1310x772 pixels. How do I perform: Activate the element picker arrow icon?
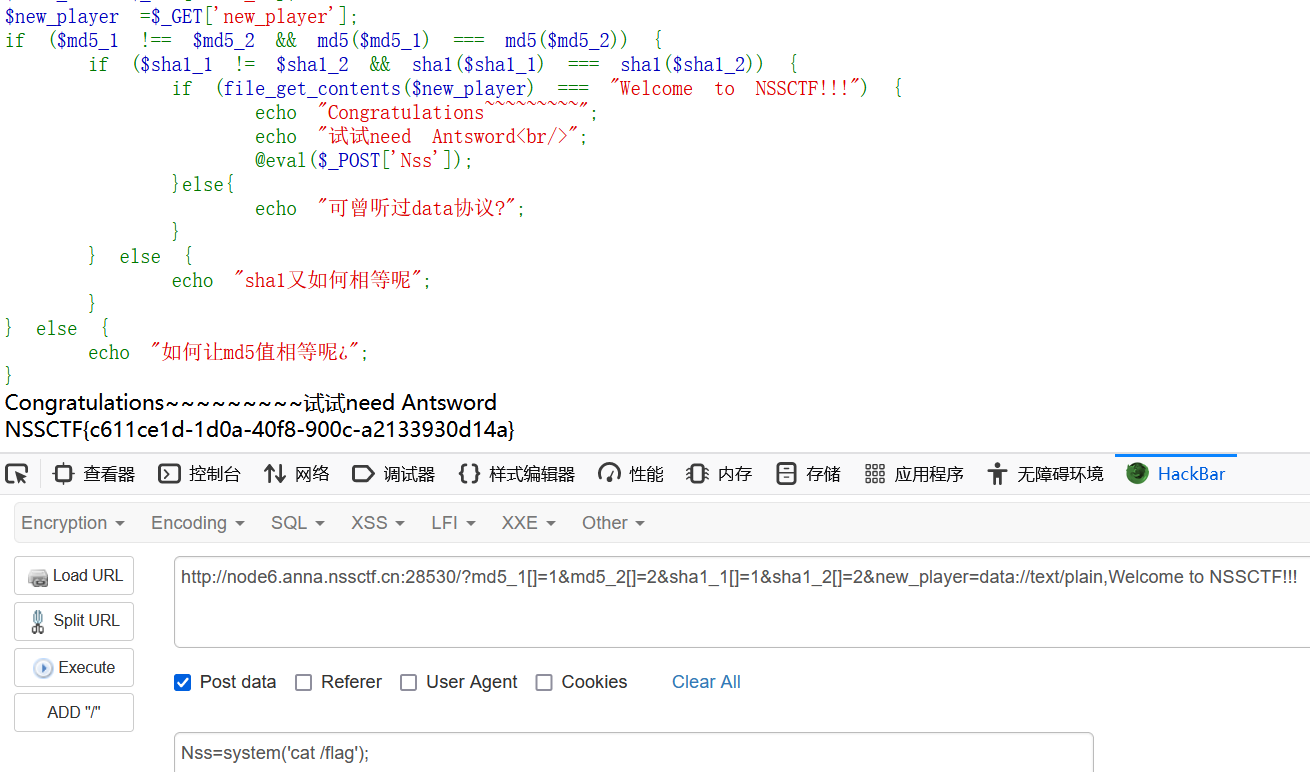pyautogui.click(x=16, y=474)
